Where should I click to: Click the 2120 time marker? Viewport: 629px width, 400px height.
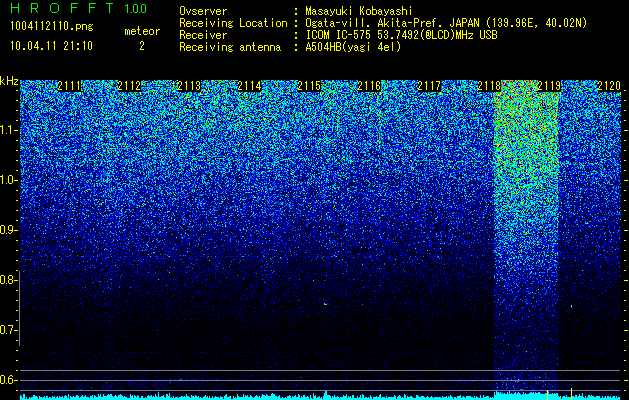tap(609, 86)
